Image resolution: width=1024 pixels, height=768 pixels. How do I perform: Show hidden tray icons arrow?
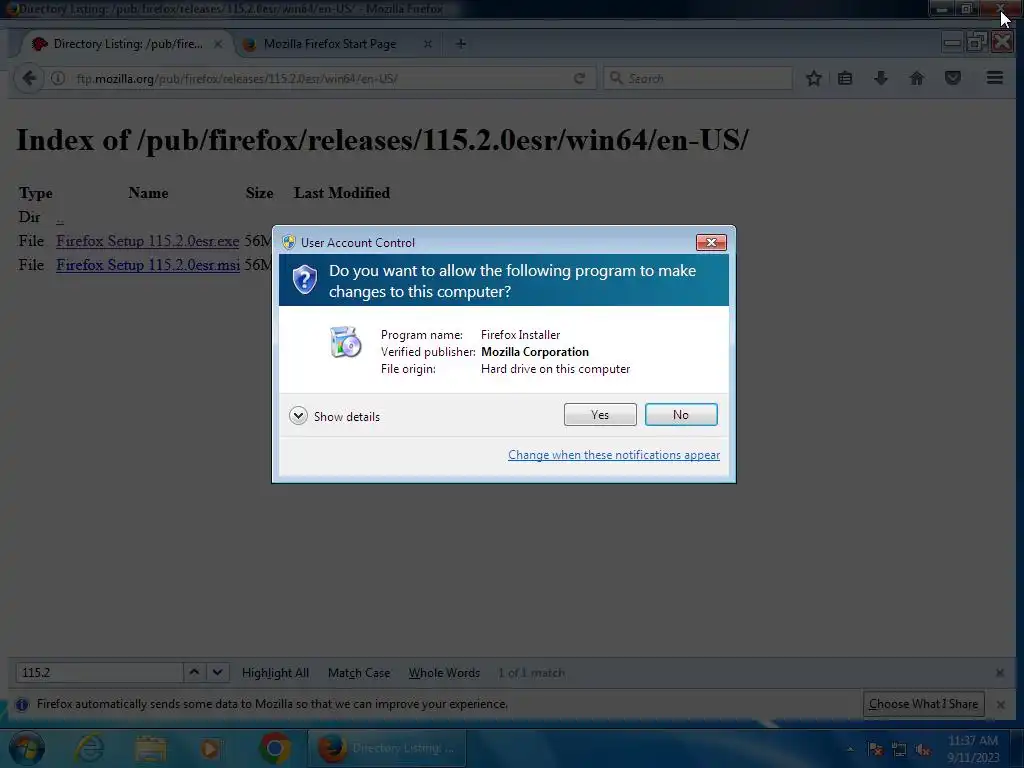tap(850, 749)
